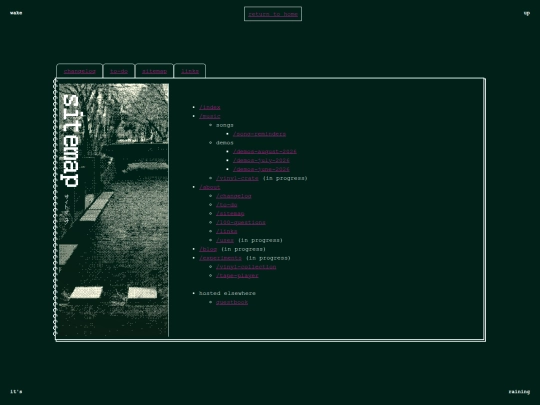The image size is (540, 405).
Task: Click the "demos" list label
Action: click(225, 143)
